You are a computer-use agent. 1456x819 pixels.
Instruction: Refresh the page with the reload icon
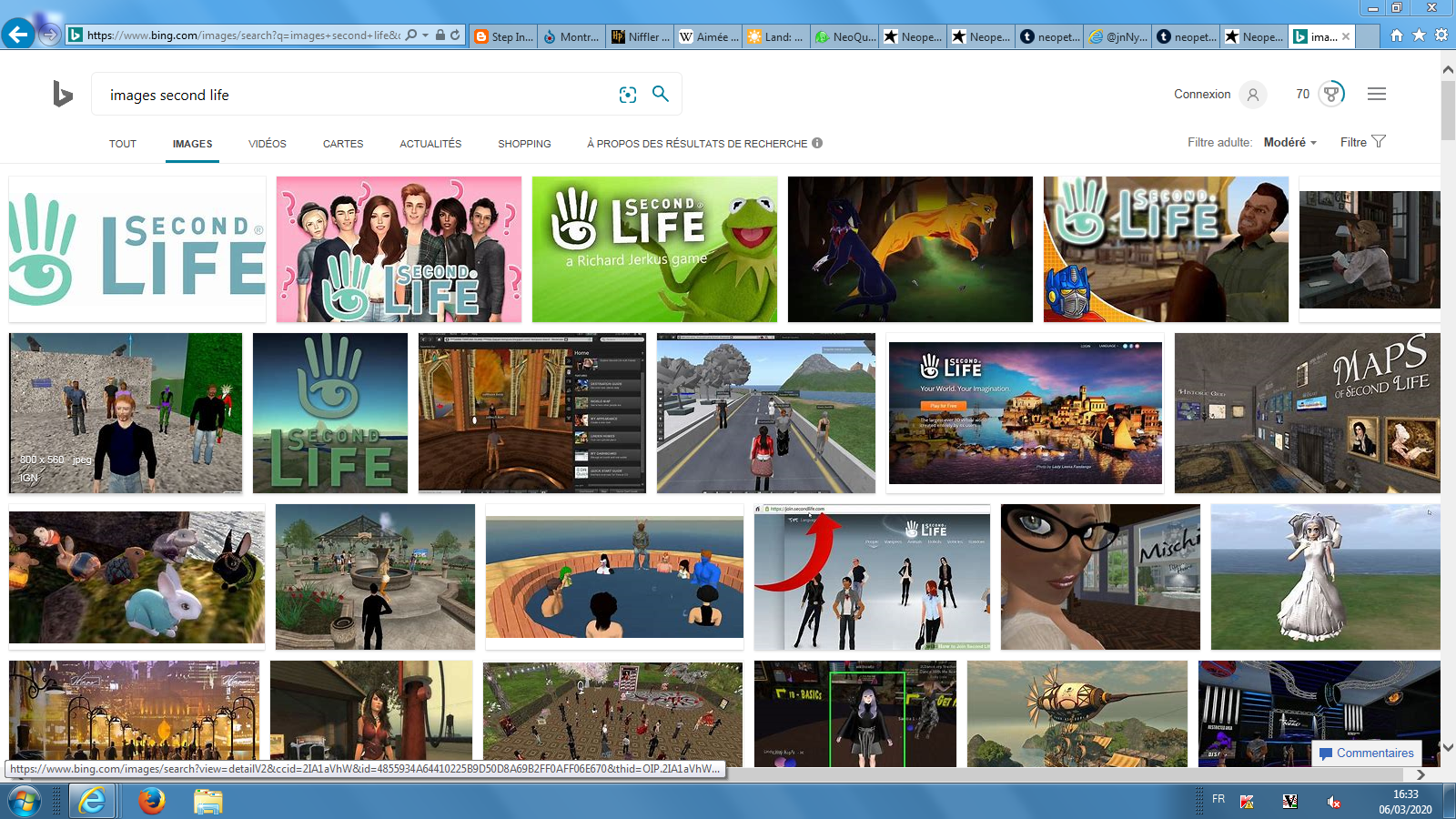click(x=455, y=35)
